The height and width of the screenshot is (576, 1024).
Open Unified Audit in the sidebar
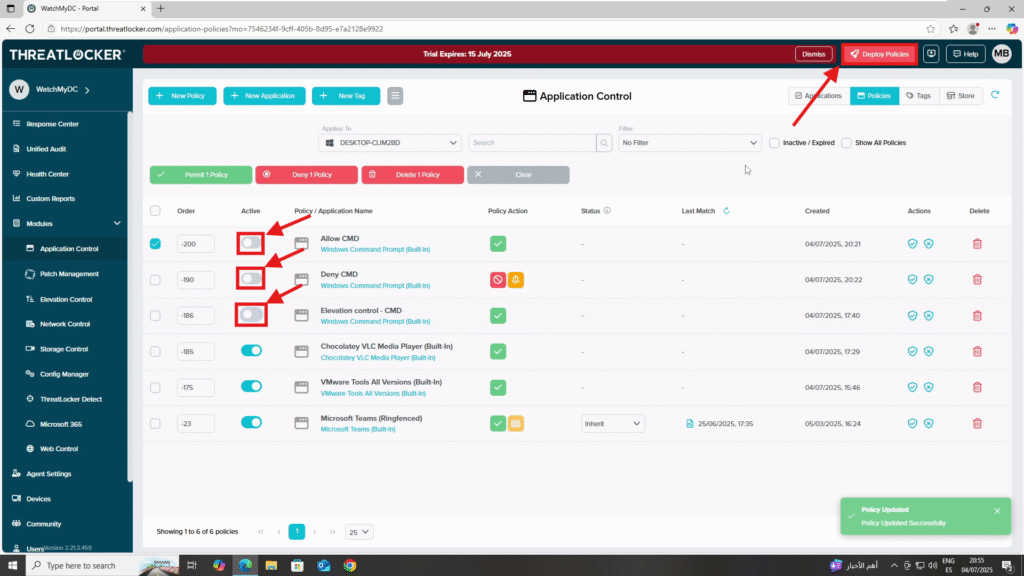click(46, 149)
